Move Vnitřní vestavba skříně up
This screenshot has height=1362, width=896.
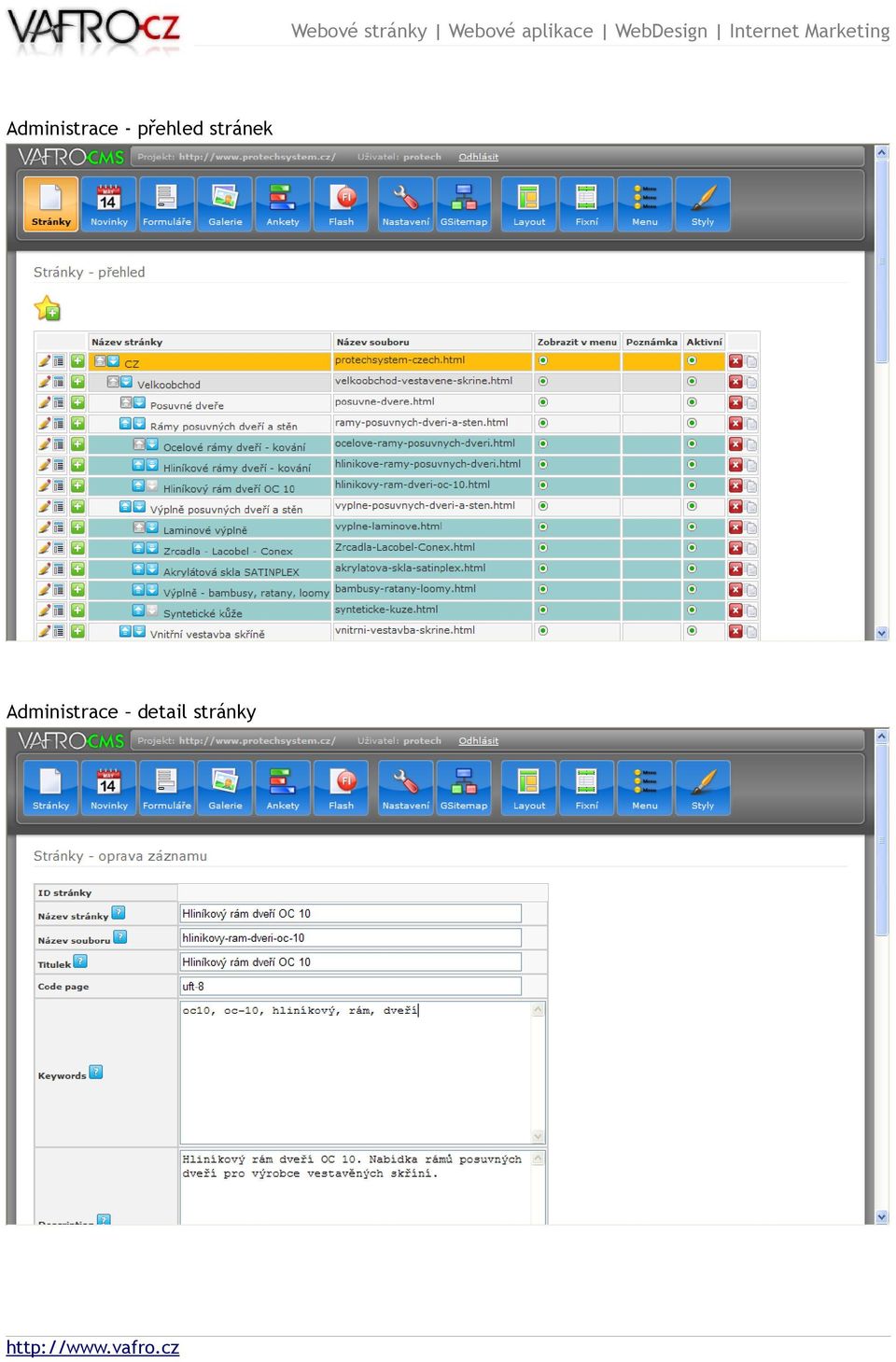click(x=125, y=631)
